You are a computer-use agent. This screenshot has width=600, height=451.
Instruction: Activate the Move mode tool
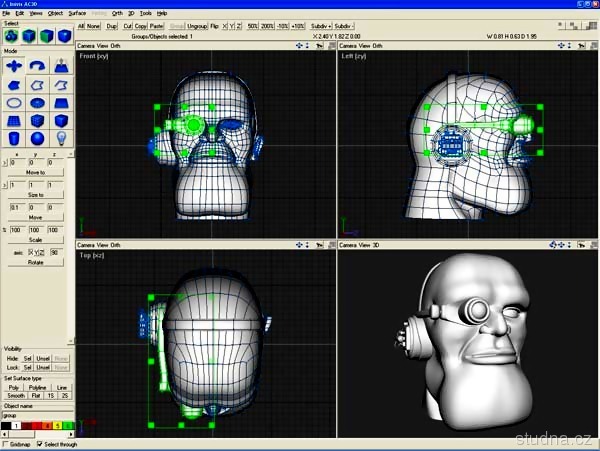point(14,65)
